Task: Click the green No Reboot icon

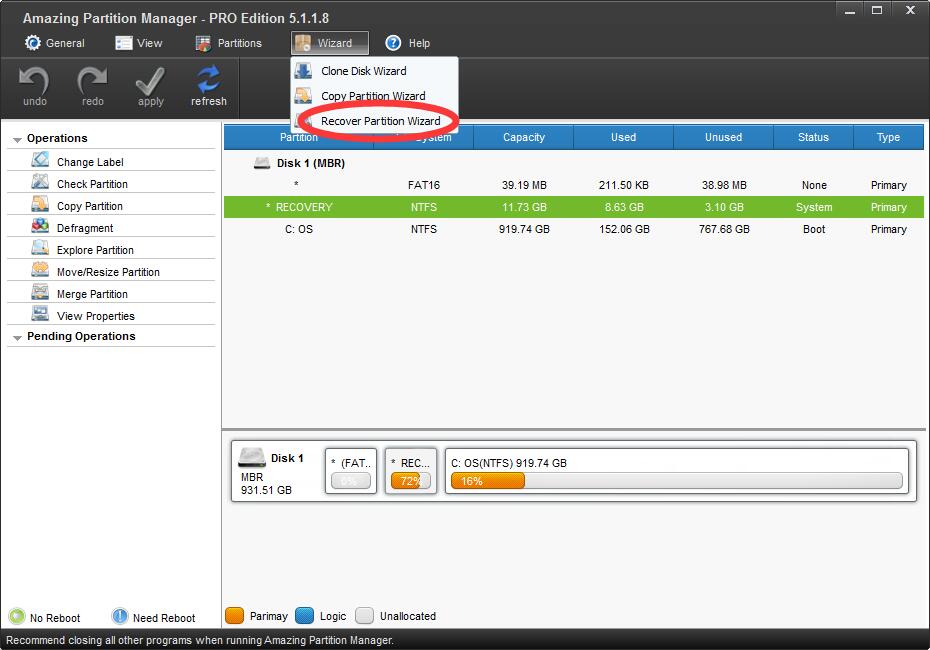Action: tap(17, 617)
